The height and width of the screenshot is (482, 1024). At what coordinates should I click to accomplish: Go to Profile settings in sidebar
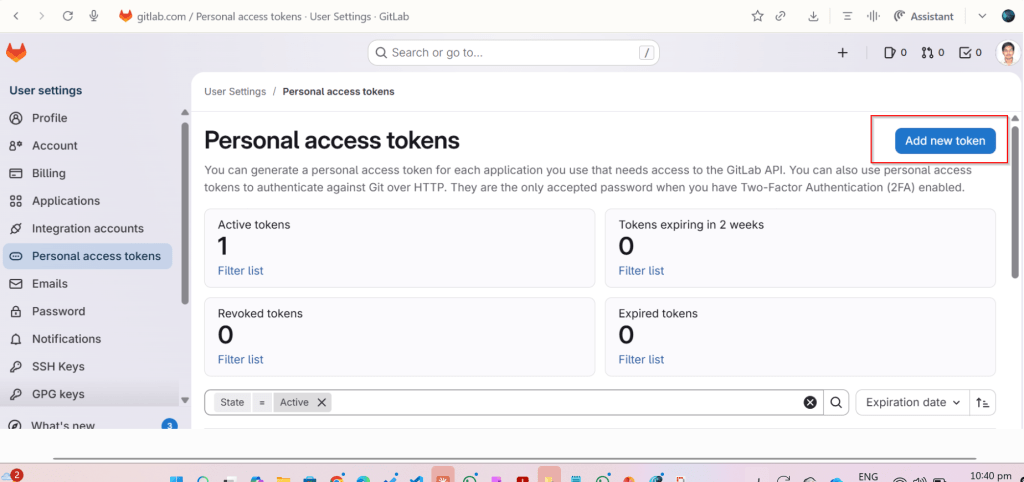(x=49, y=118)
